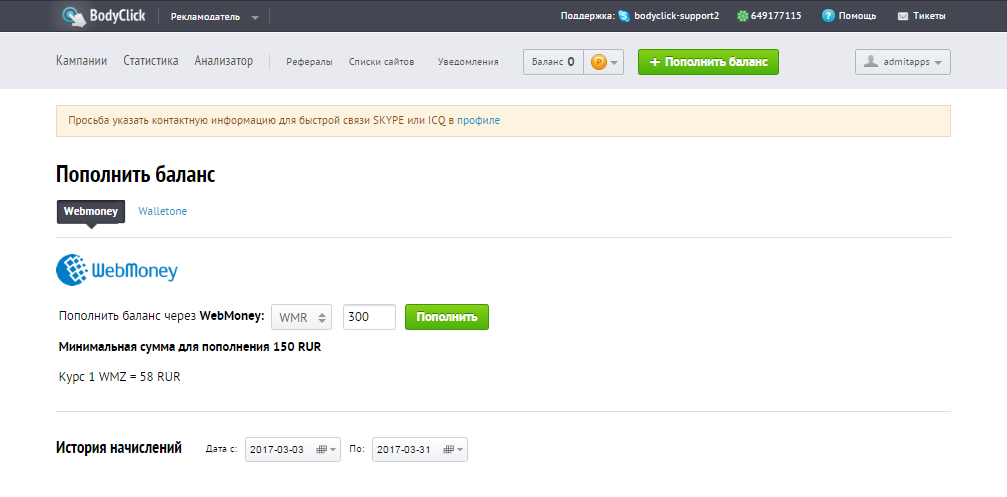The width and height of the screenshot is (1007, 497).
Task: Click the green Пополнить баланс button
Action: pos(708,62)
